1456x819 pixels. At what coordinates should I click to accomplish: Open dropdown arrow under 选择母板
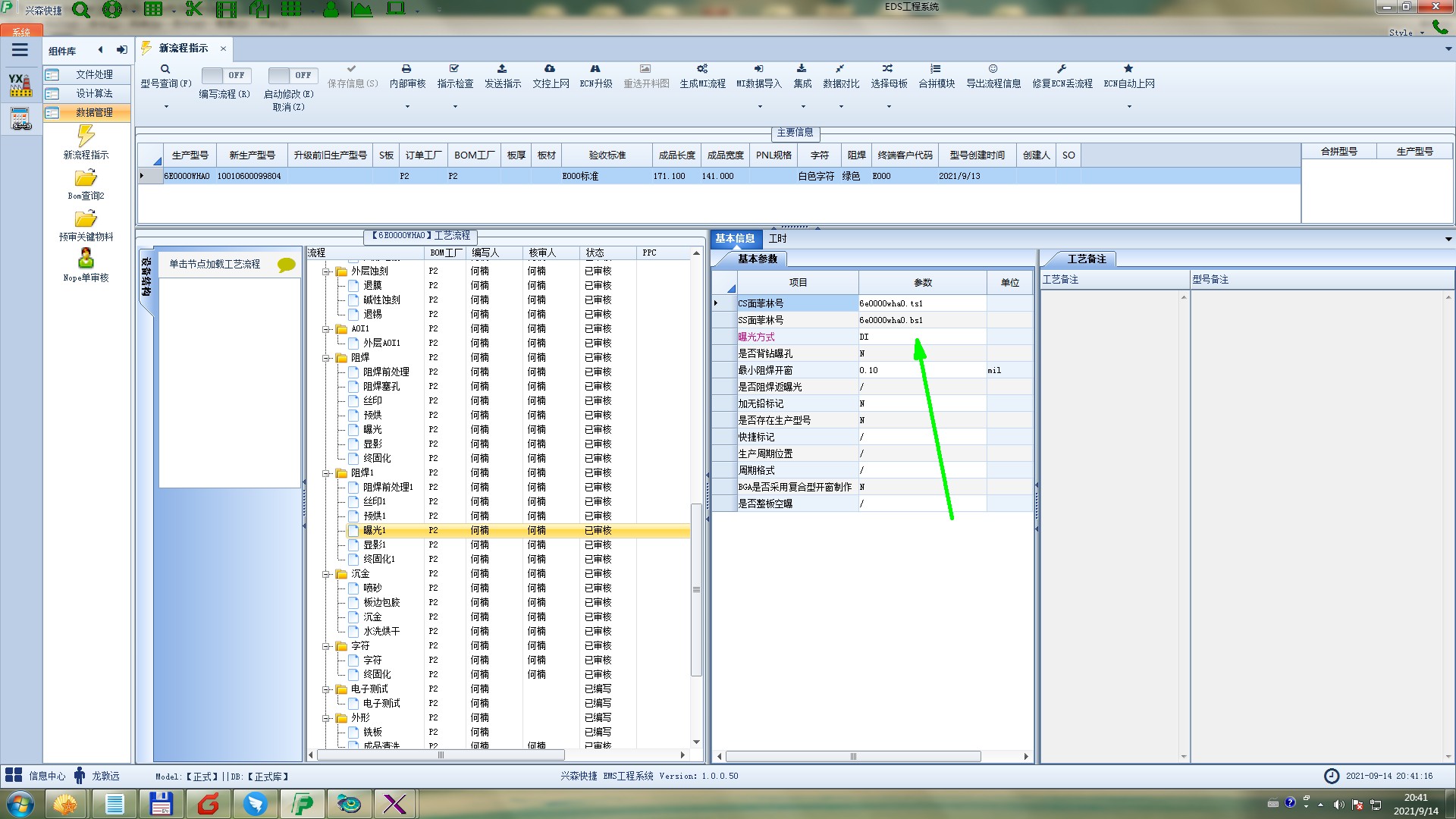tap(889, 107)
